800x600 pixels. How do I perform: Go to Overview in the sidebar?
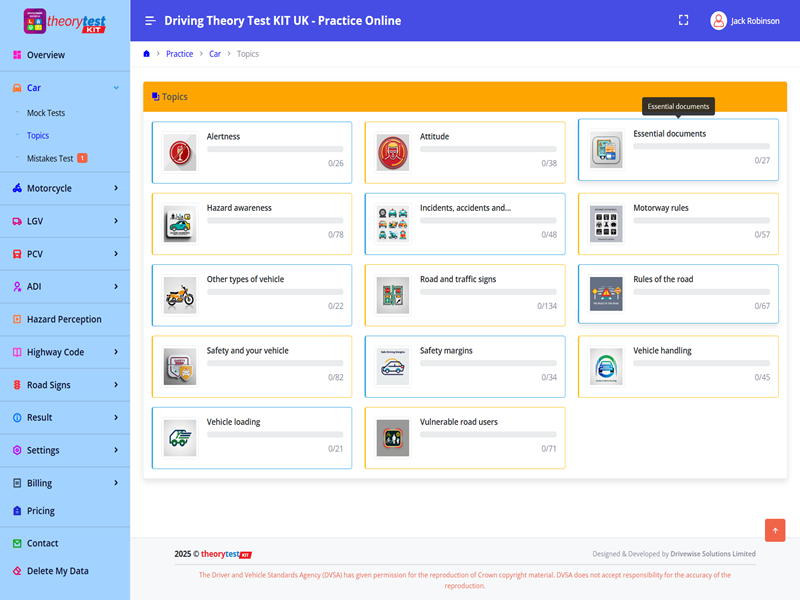coord(46,55)
